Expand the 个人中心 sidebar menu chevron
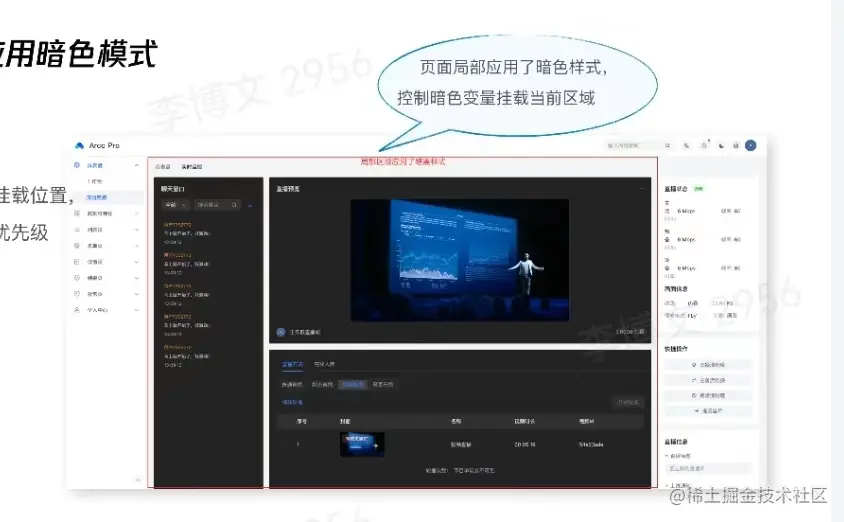Screen dimensions: 844x522 click(137, 311)
